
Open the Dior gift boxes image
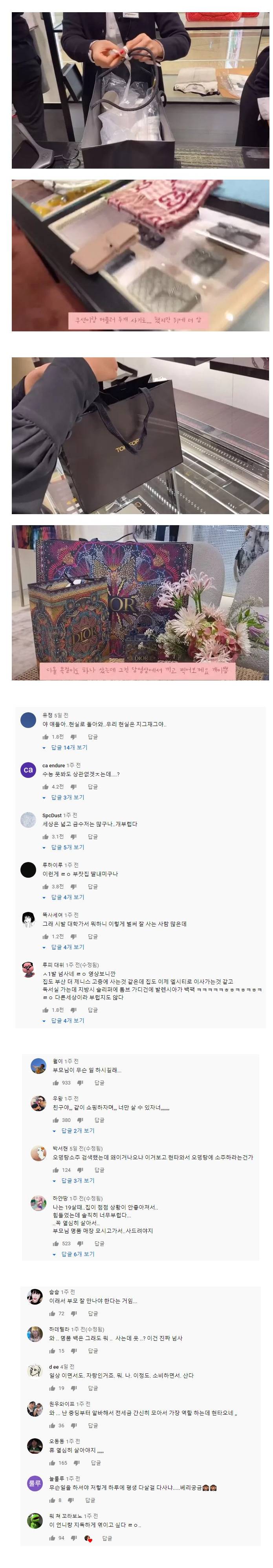point(141,603)
